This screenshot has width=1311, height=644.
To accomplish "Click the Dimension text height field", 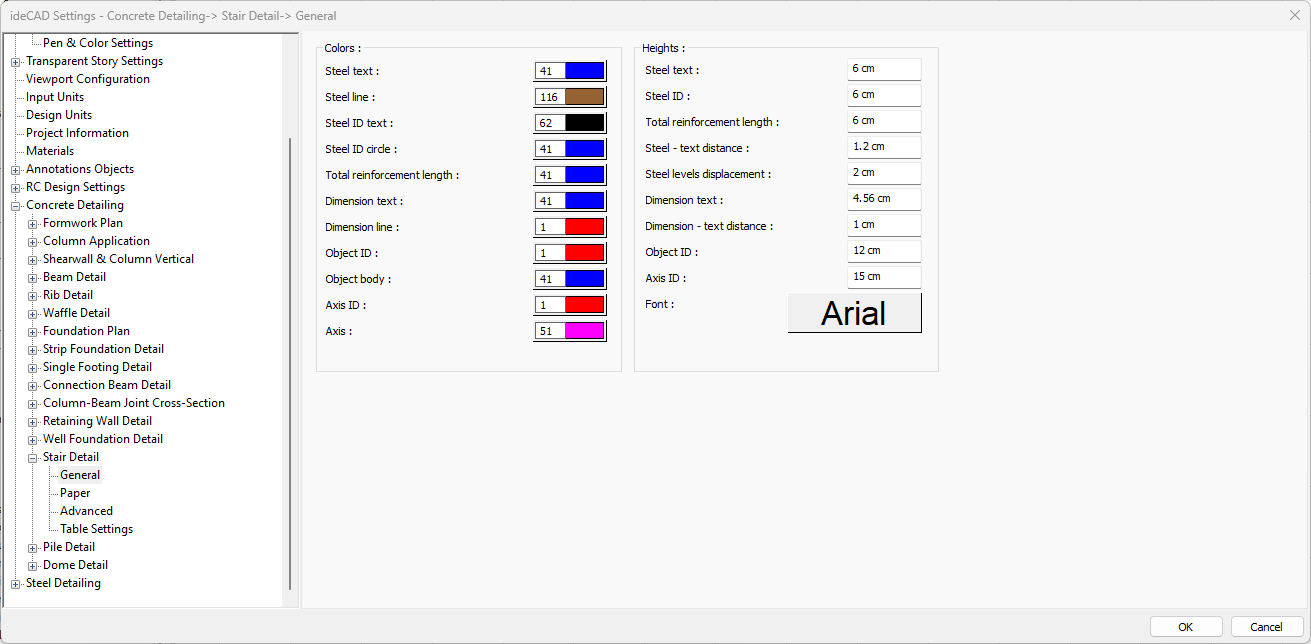I will (x=883, y=199).
